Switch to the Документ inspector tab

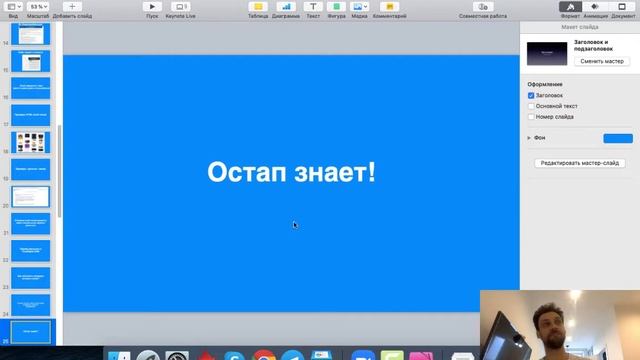tap(622, 7)
